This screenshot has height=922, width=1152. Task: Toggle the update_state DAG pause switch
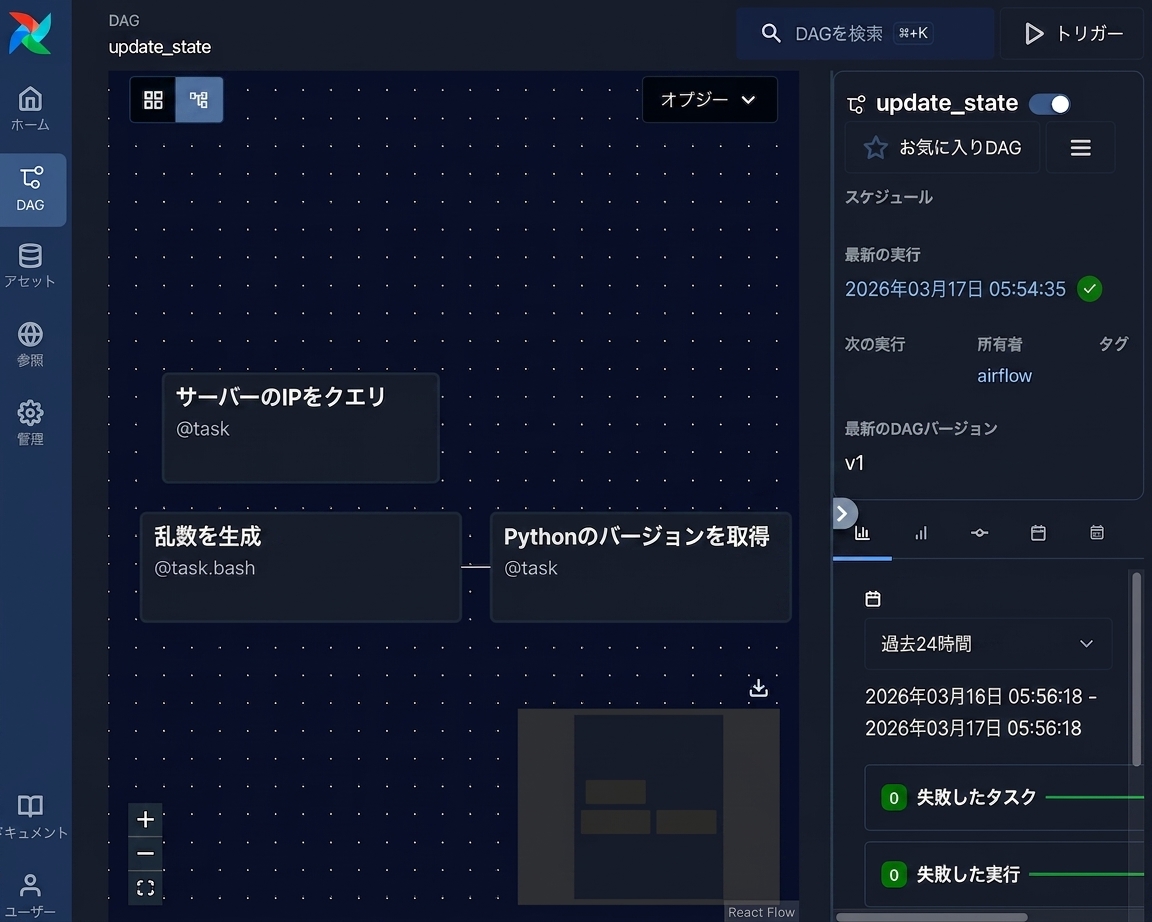click(x=1049, y=104)
